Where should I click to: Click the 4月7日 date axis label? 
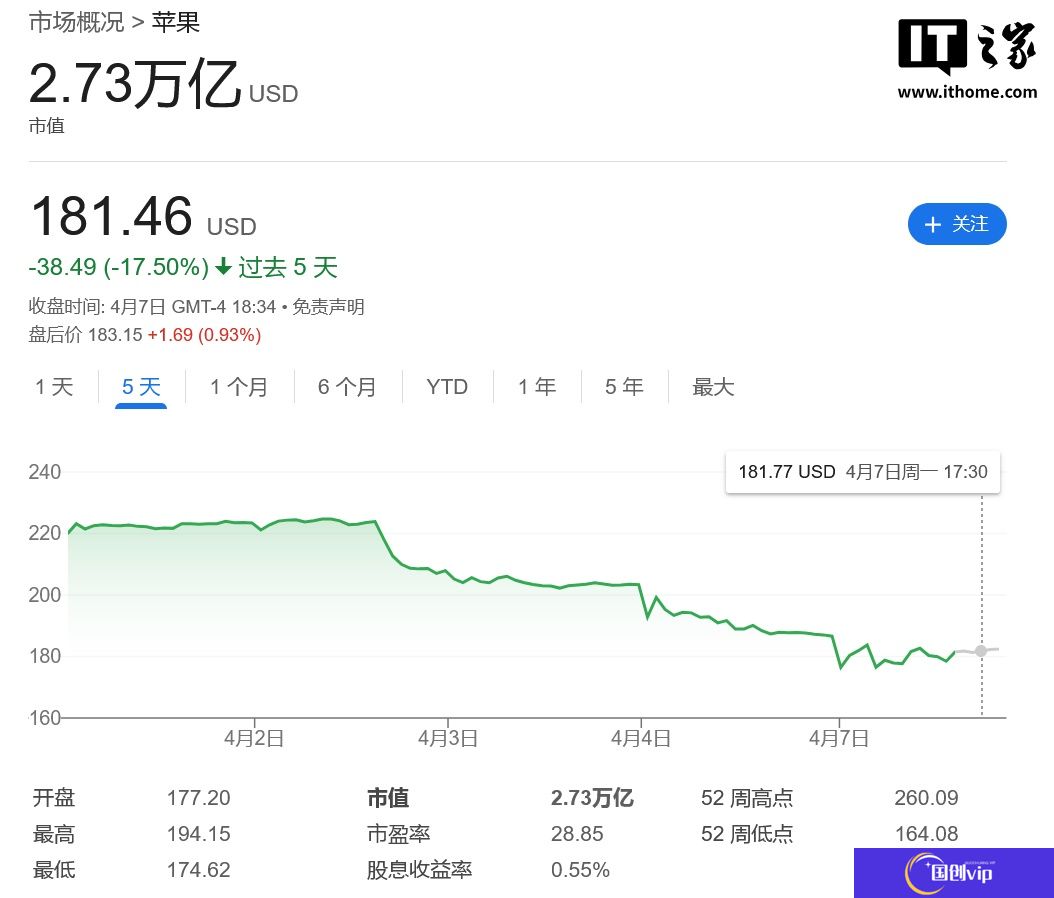pyautogui.click(x=839, y=738)
